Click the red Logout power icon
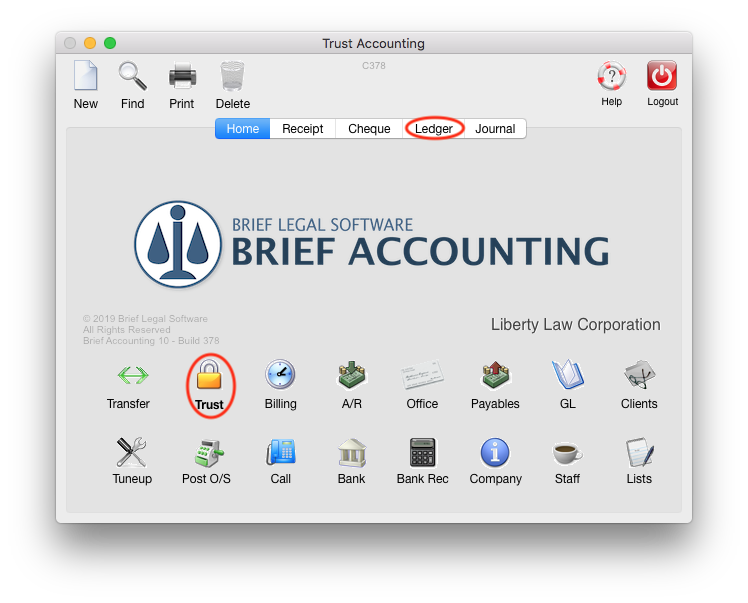 tap(662, 75)
